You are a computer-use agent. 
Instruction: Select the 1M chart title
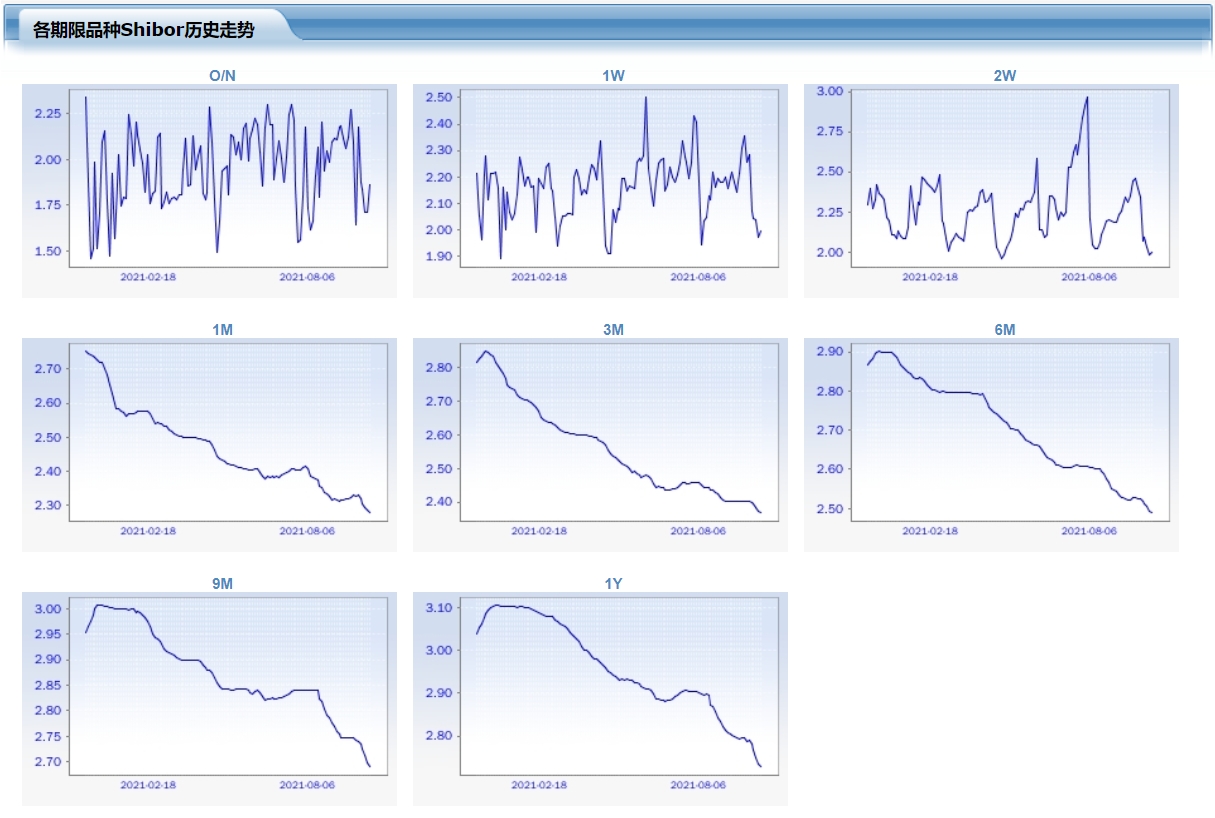[222, 330]
